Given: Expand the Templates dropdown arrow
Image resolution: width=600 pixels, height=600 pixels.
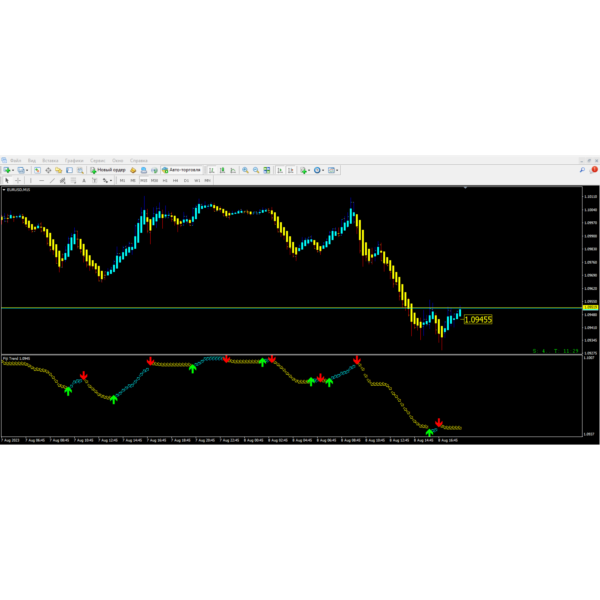Looking at the screenshot, I should [x=337, y=171].
